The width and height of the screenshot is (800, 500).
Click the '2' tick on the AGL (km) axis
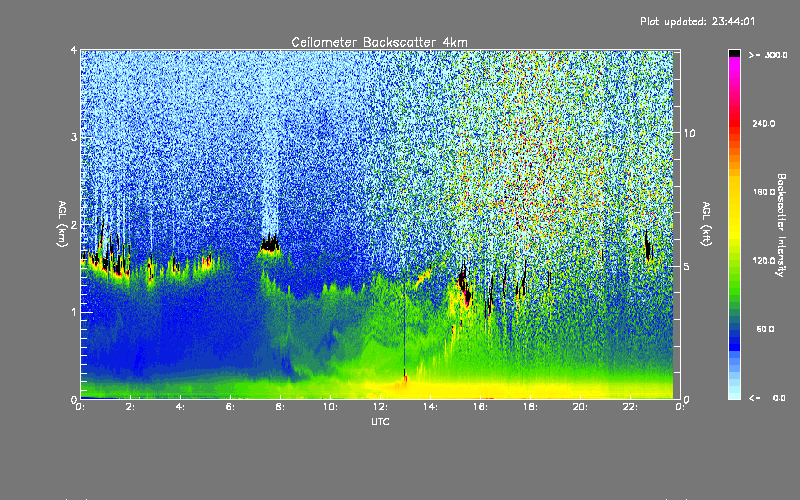tap(74, 224)
